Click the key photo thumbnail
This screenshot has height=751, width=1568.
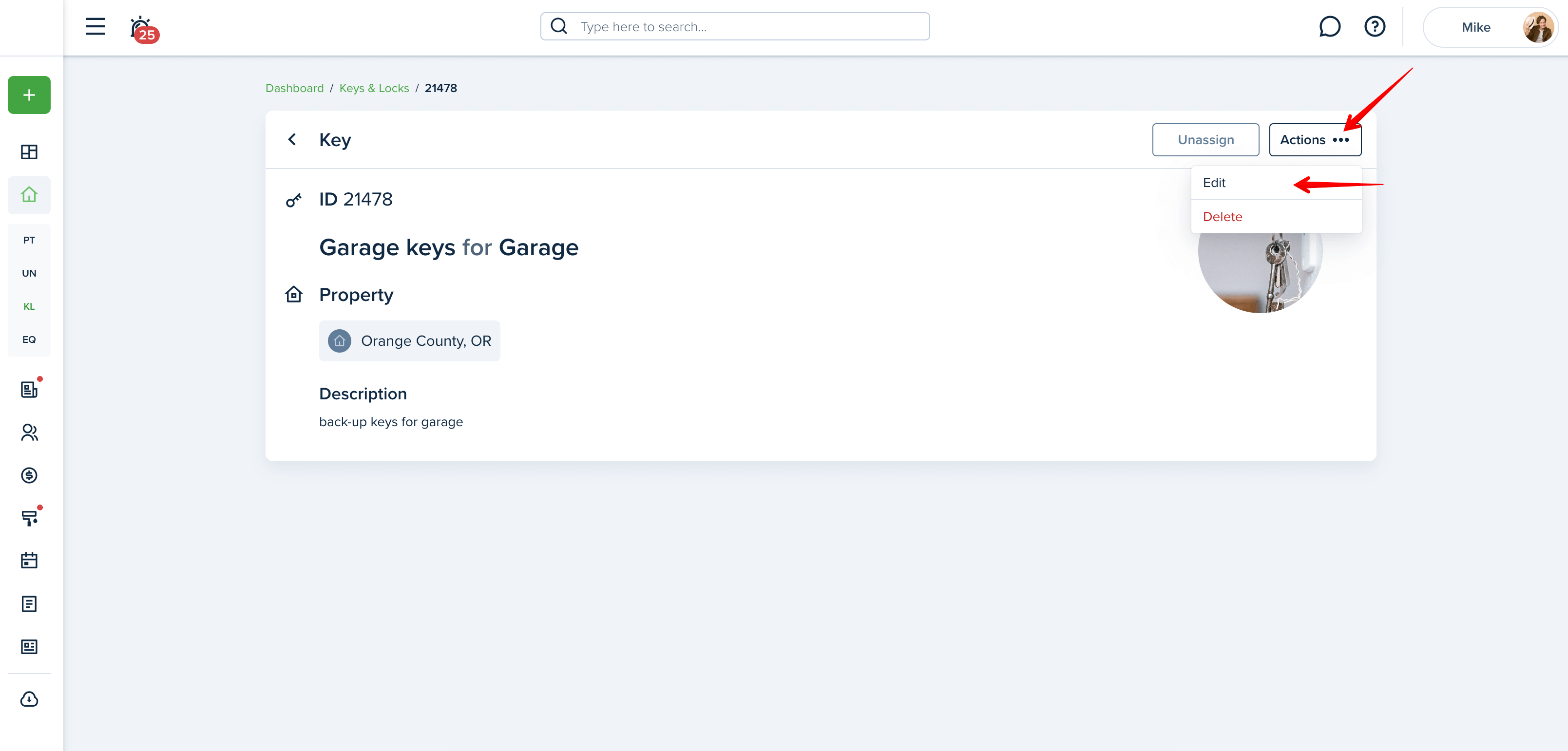[1260, 273]
